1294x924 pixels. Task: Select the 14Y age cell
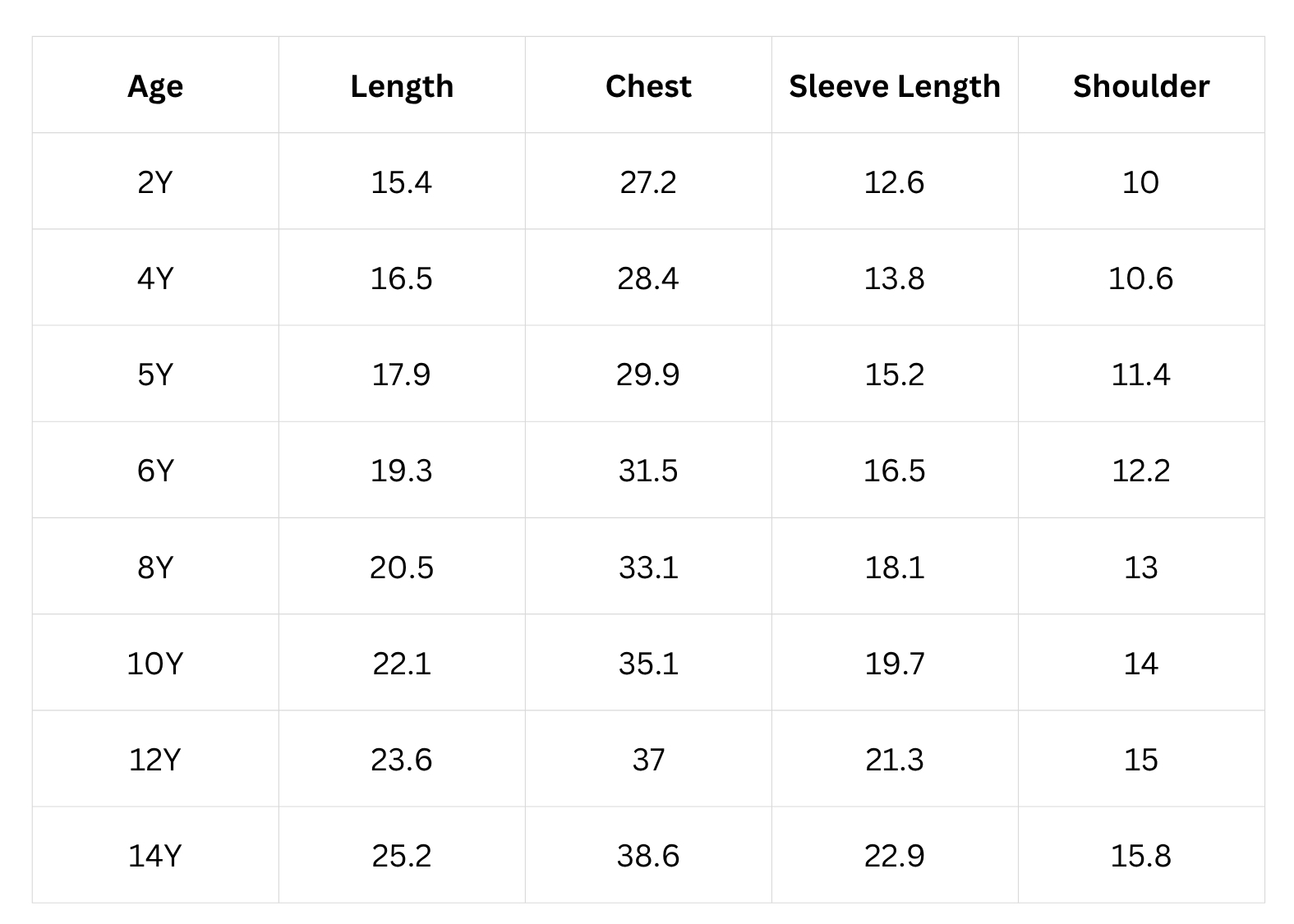coord(155,856)
